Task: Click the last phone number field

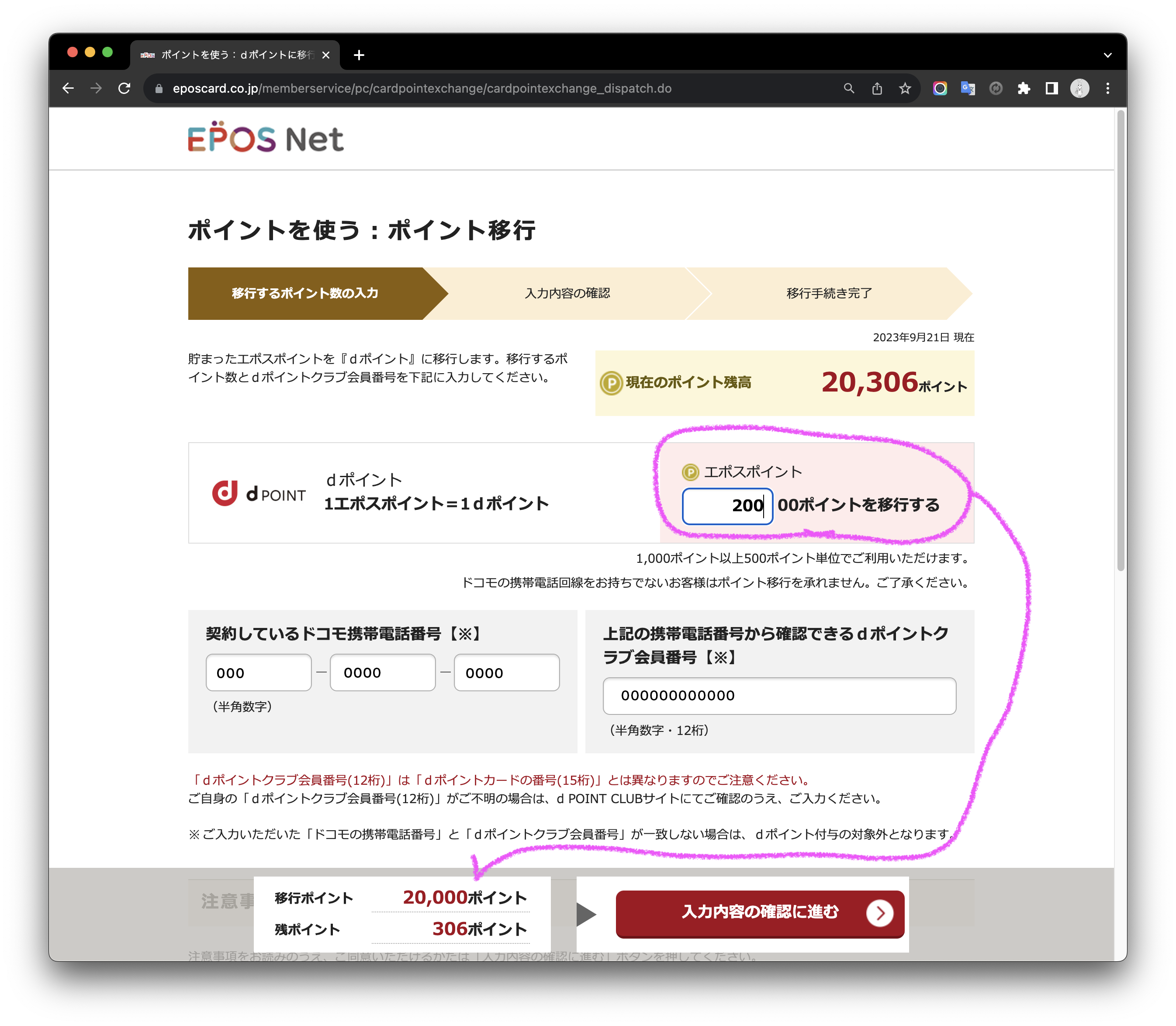Action: coord(506,672)
